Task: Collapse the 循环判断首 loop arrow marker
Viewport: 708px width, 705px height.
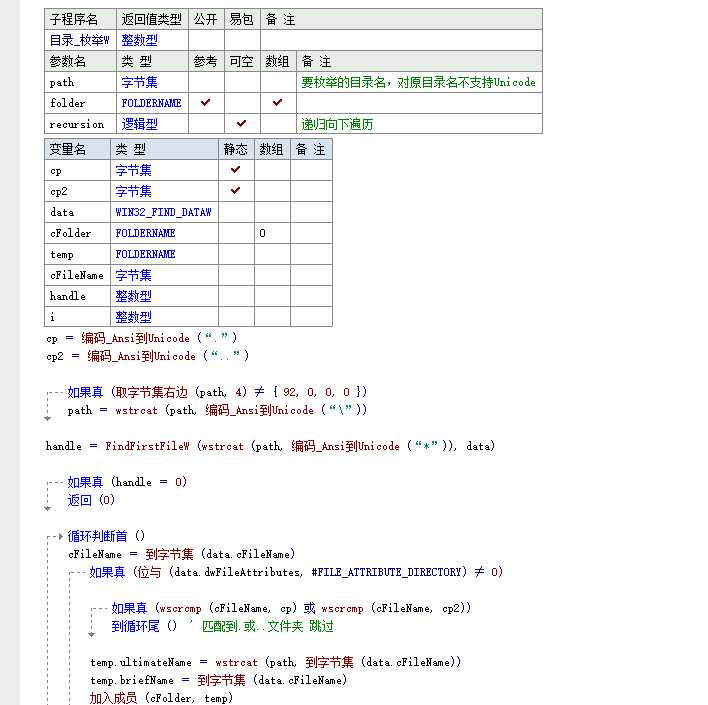Action: point(61,537)
